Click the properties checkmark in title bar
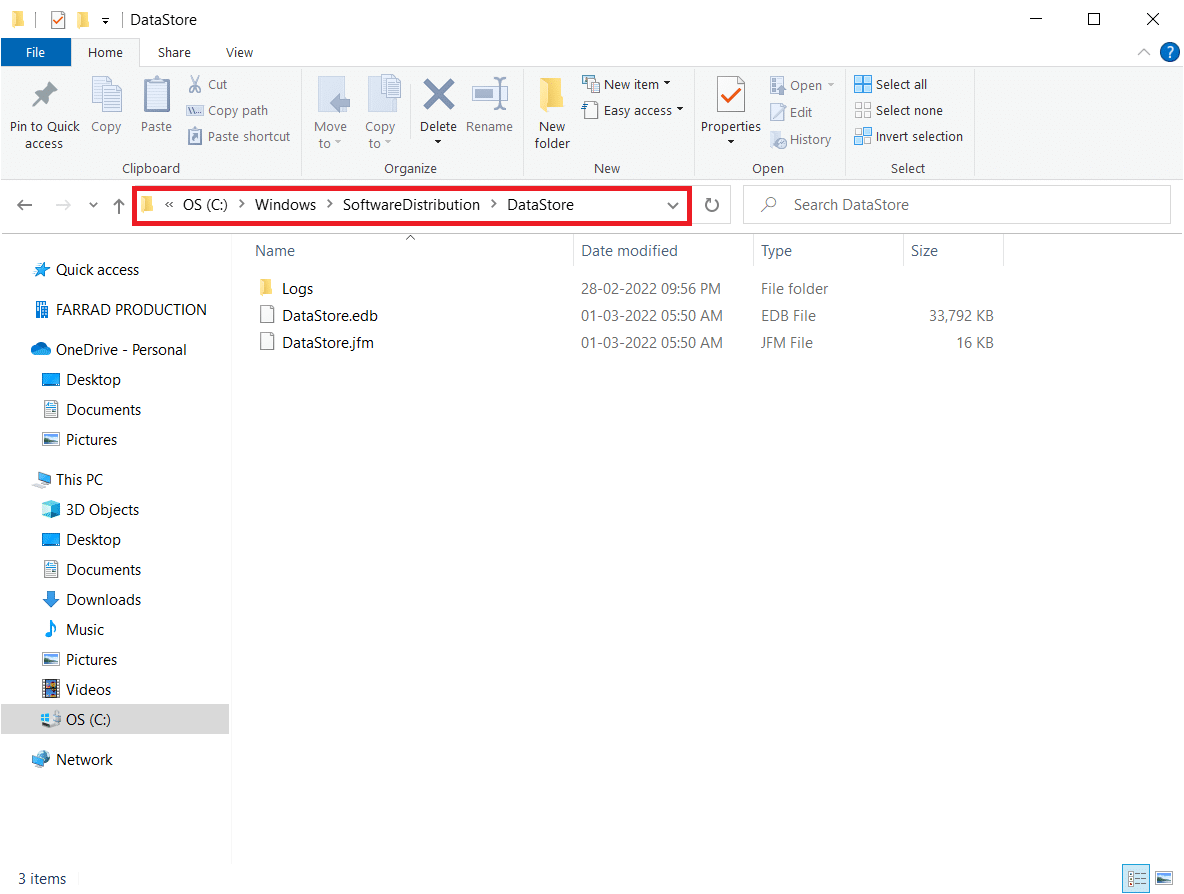1184x894 pixels. 58,20
